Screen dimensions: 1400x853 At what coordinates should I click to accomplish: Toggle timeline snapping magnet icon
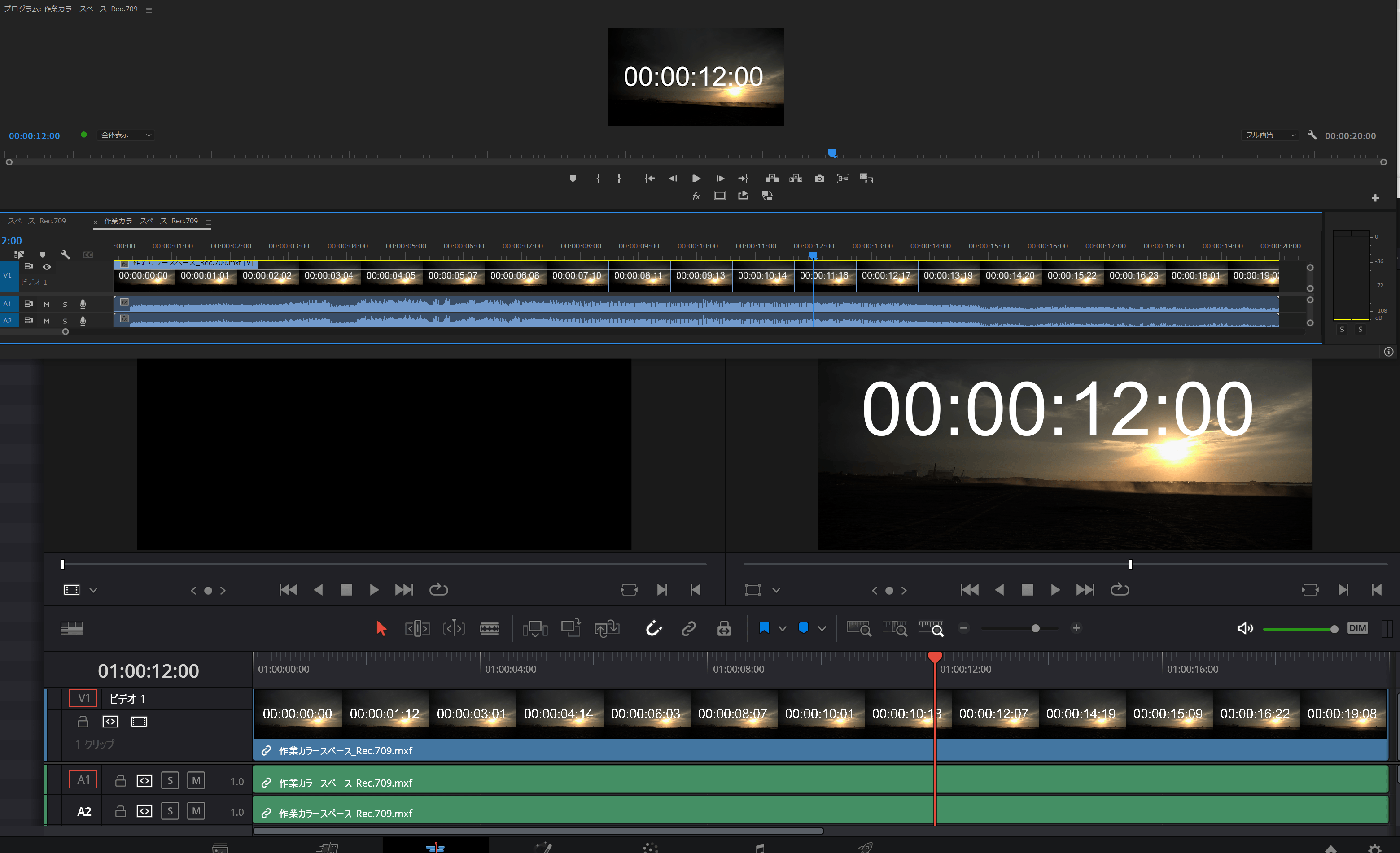coord(653,628)
